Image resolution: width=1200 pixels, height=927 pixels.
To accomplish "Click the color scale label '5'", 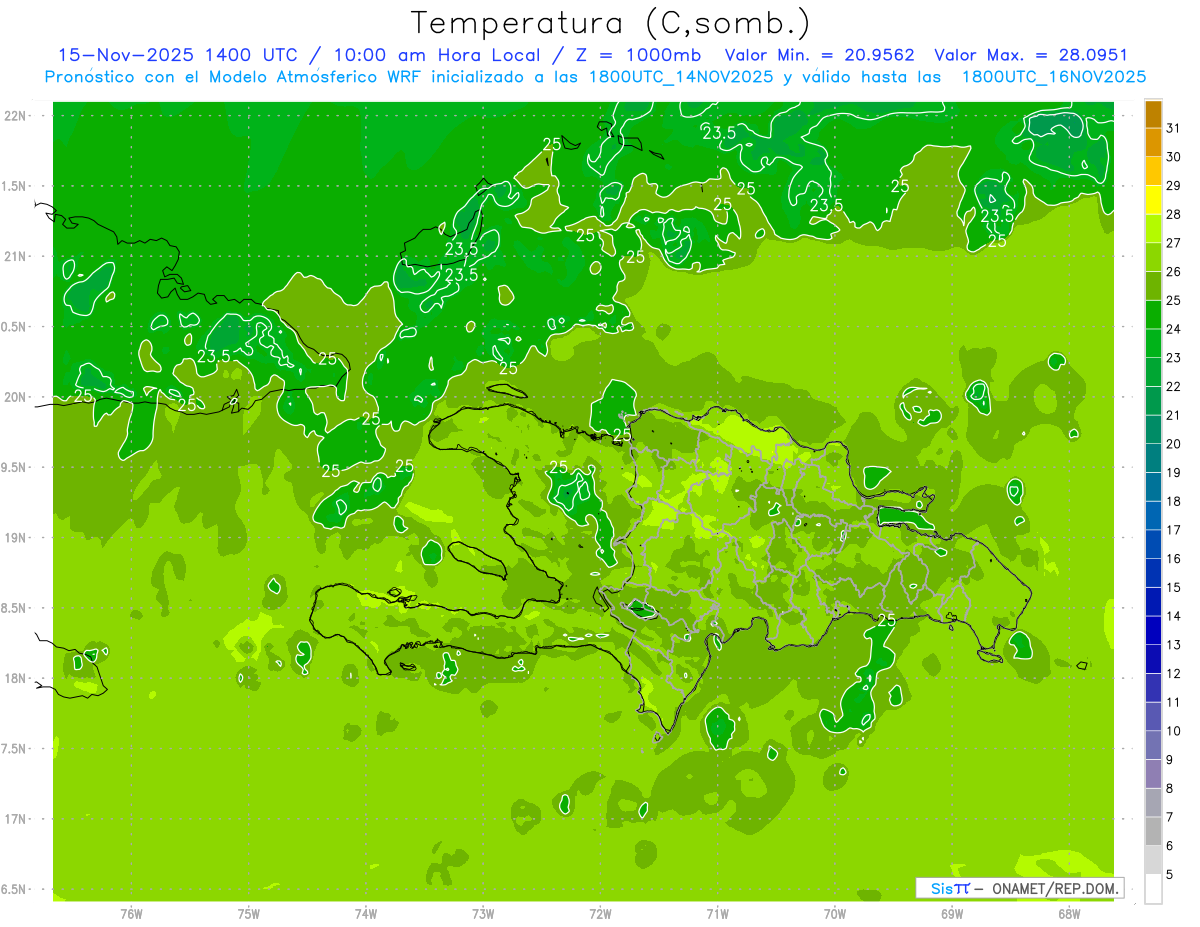I will click(1170, 875).
